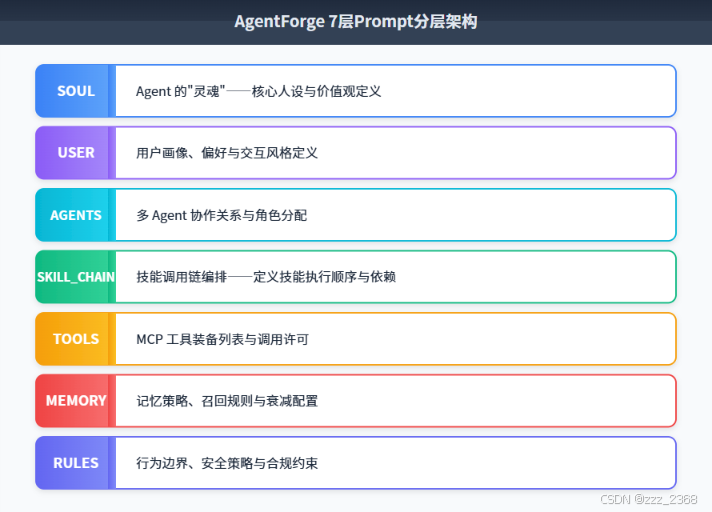Click the SKILL_CHAIN layer label
The image size is (712, 512).
[x=76, y=277]
